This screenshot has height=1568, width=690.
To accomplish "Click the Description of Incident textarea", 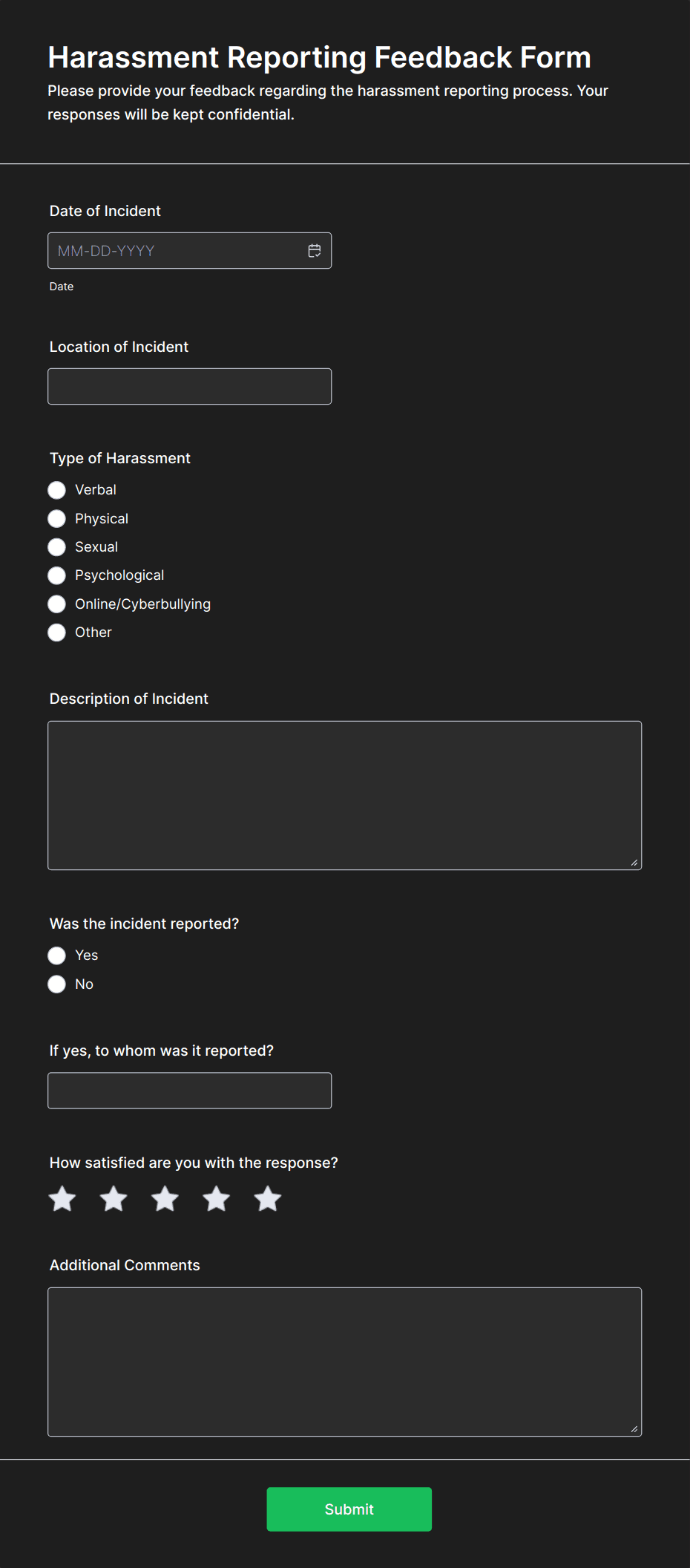I will (344, 795).
